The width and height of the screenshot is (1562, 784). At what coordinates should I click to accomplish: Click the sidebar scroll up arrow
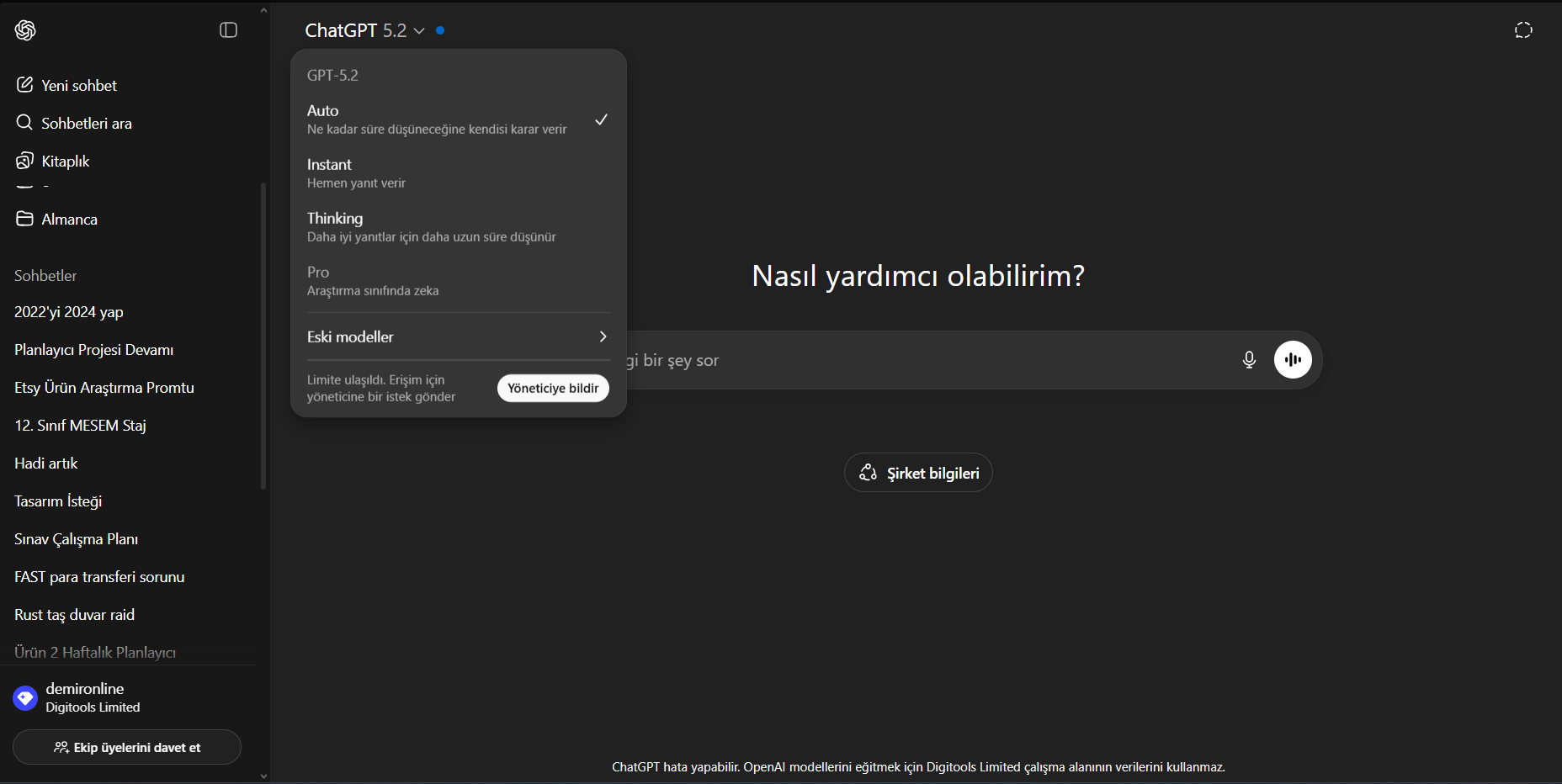[x=263, y=10]
